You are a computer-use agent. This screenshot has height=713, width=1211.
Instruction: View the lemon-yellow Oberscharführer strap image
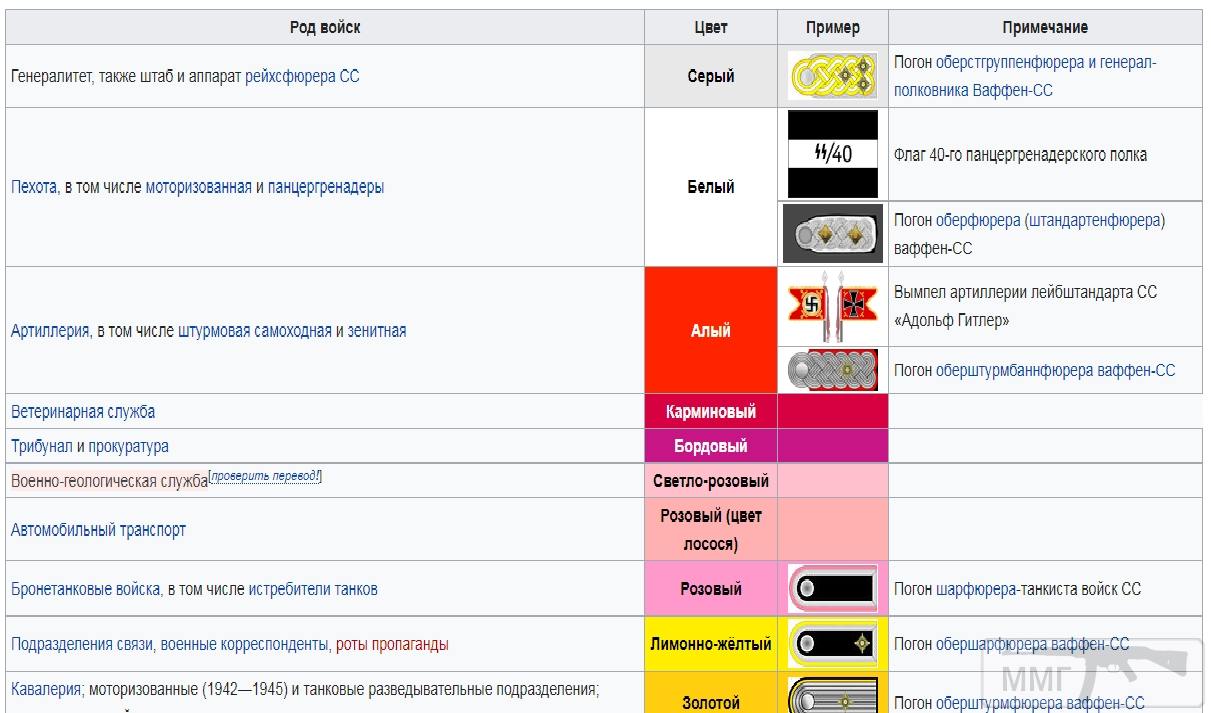(x=832, y=644)
